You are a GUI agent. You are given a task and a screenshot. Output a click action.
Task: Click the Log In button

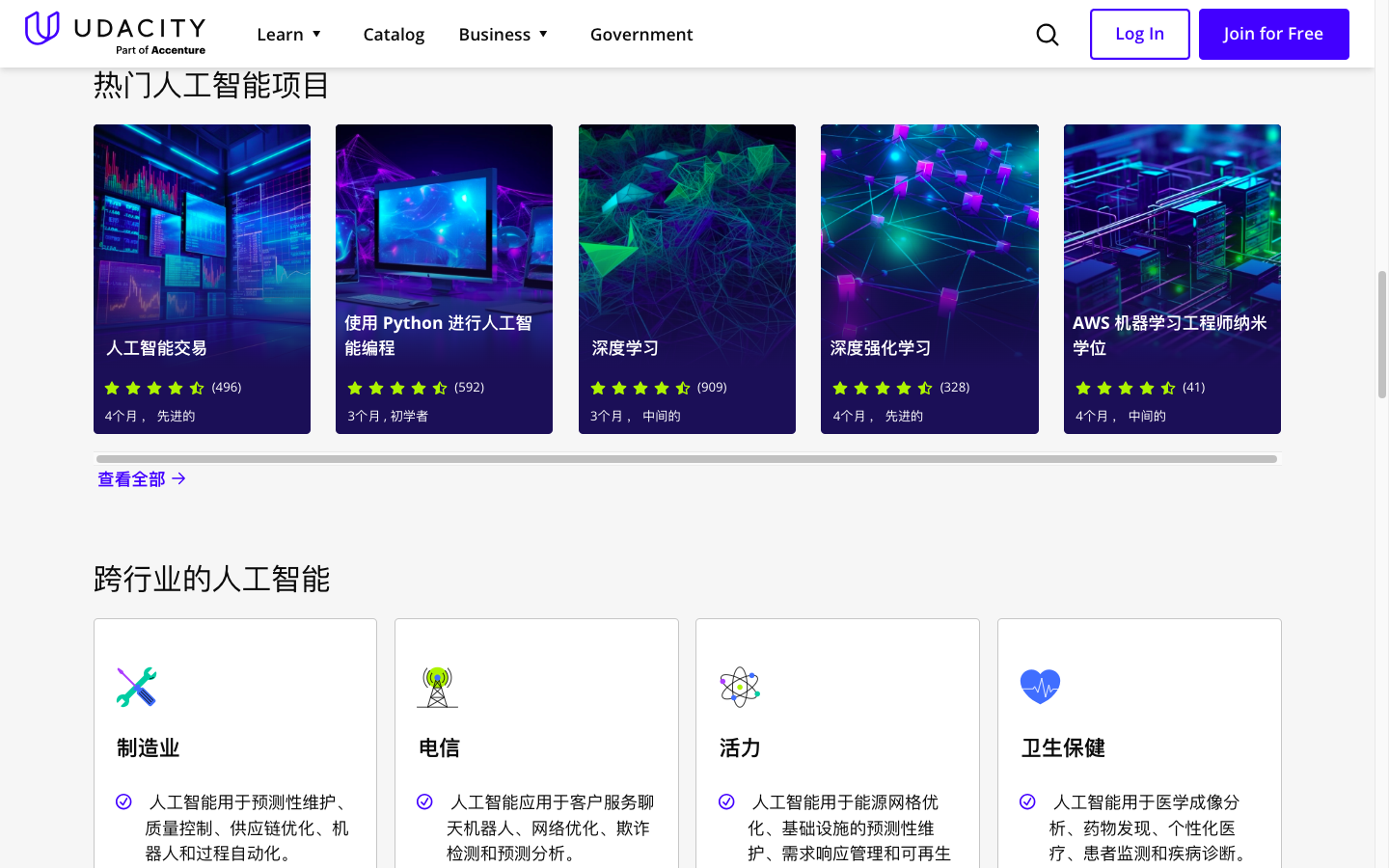point(1140,34)
